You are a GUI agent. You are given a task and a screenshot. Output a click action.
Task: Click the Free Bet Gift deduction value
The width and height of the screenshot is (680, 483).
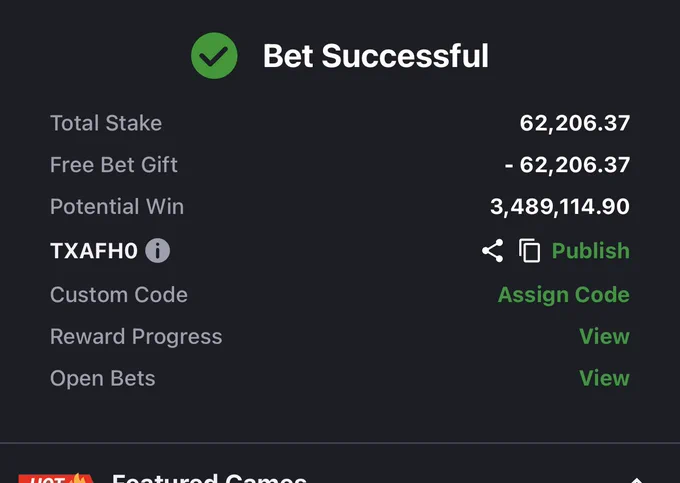point(567,165)
